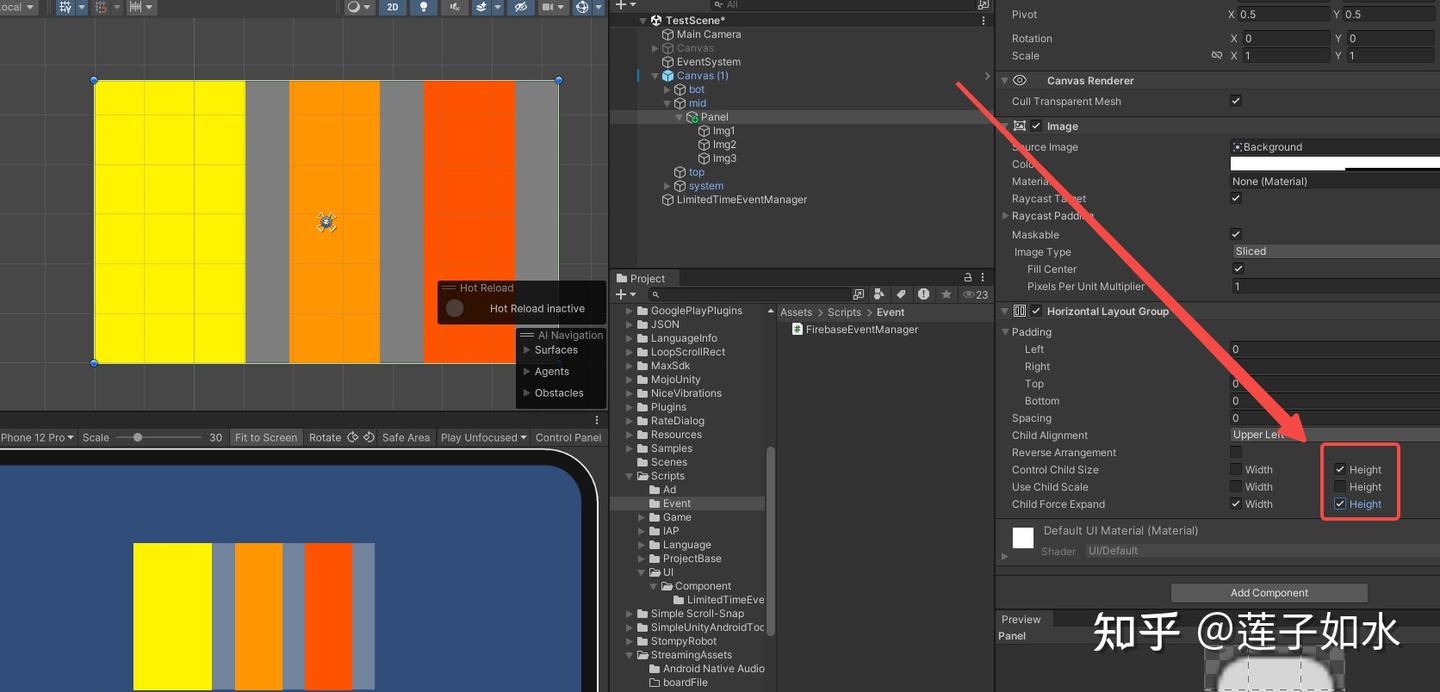Toggle Child Force Expand Height checkbox
This screenshot has width=1440, height=692.
[1340, 504]
